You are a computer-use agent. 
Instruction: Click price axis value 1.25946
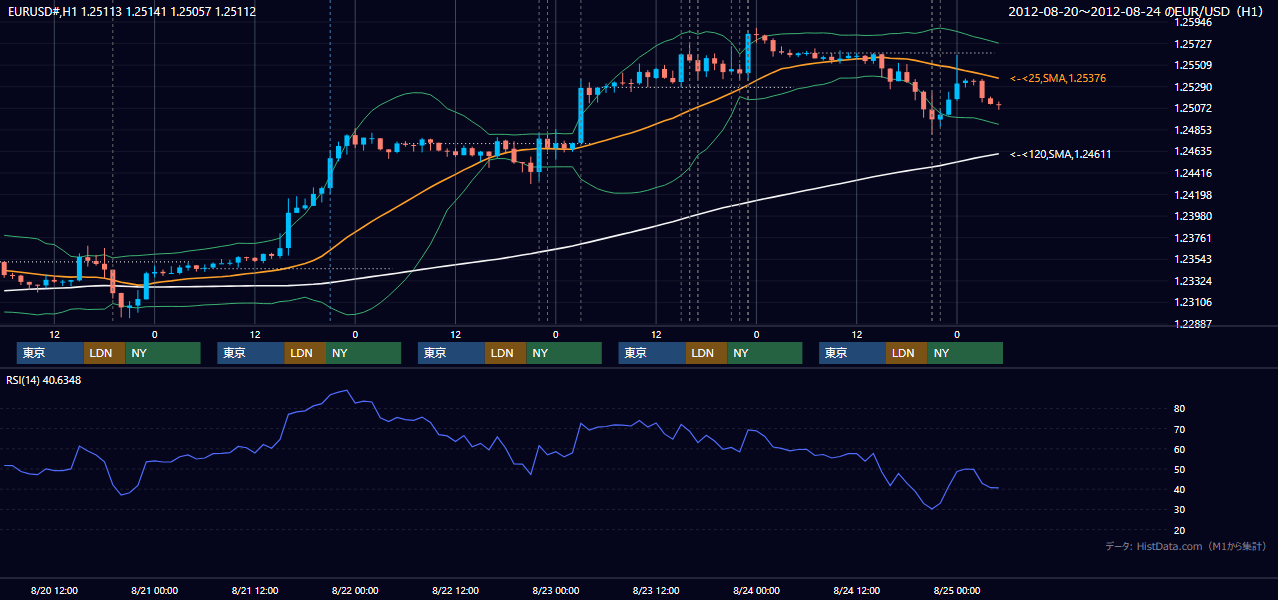pos(1194,22)
